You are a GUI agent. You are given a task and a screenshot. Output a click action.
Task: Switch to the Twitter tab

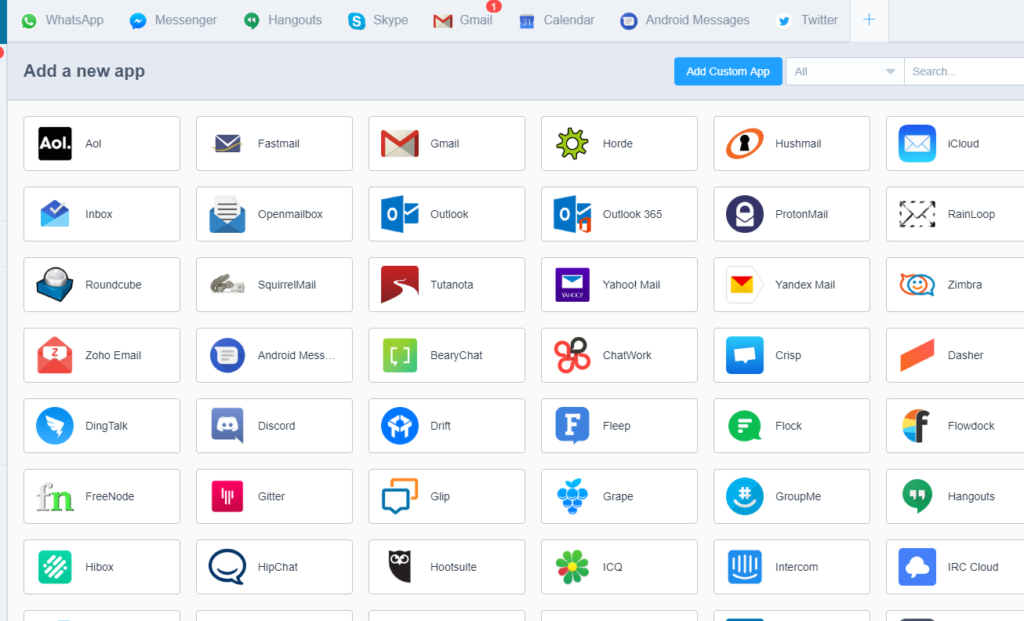(807, 20)
